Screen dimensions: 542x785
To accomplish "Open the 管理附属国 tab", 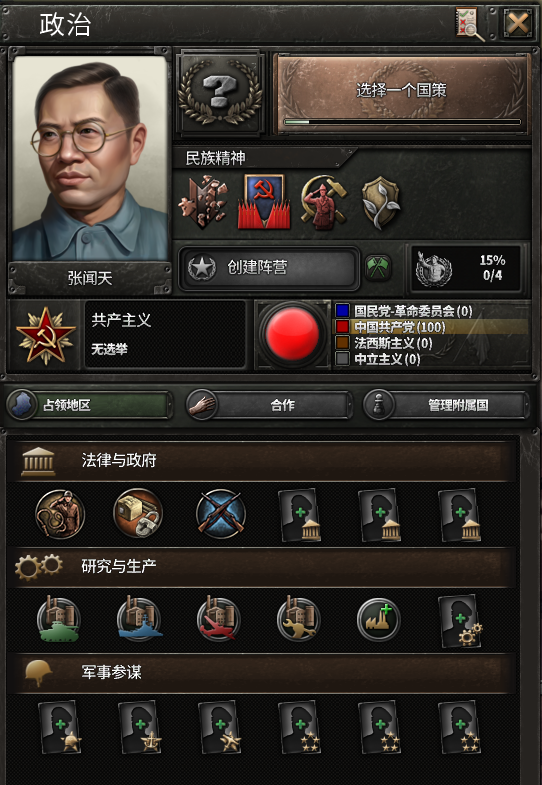I will point(446,405).
